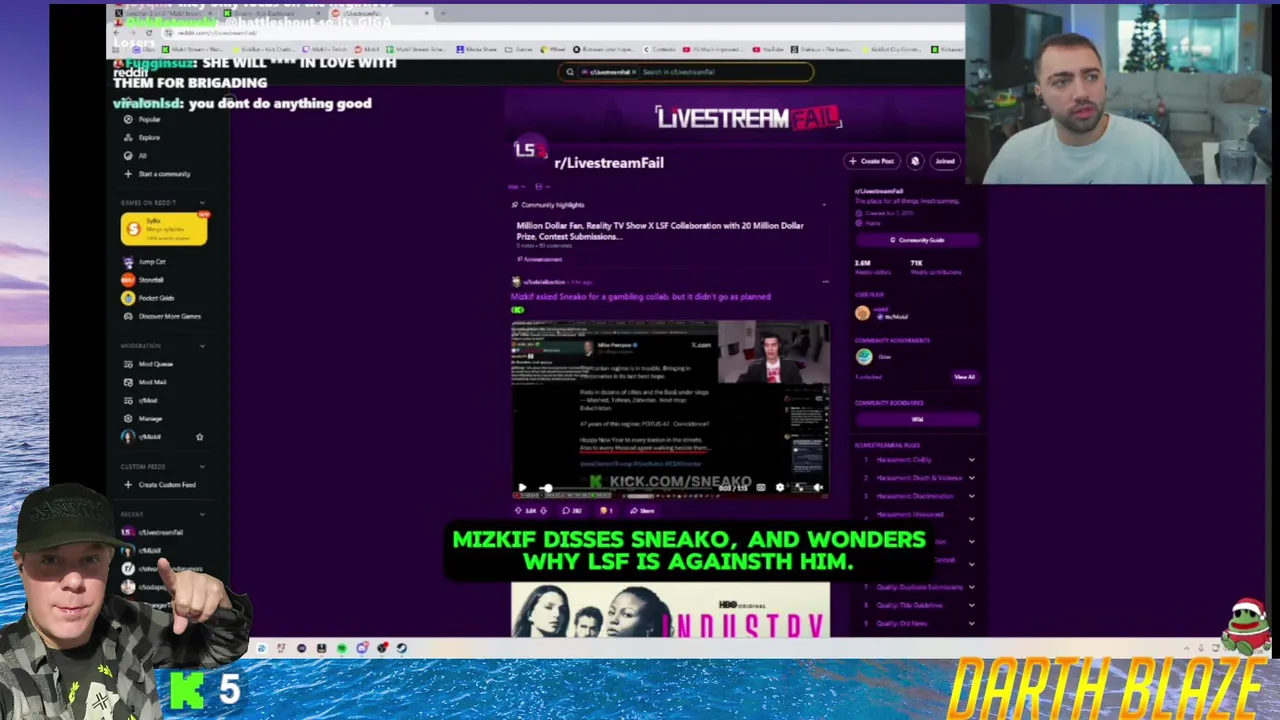
Task: Click the search magnifier icon
Action: [570, 72]
